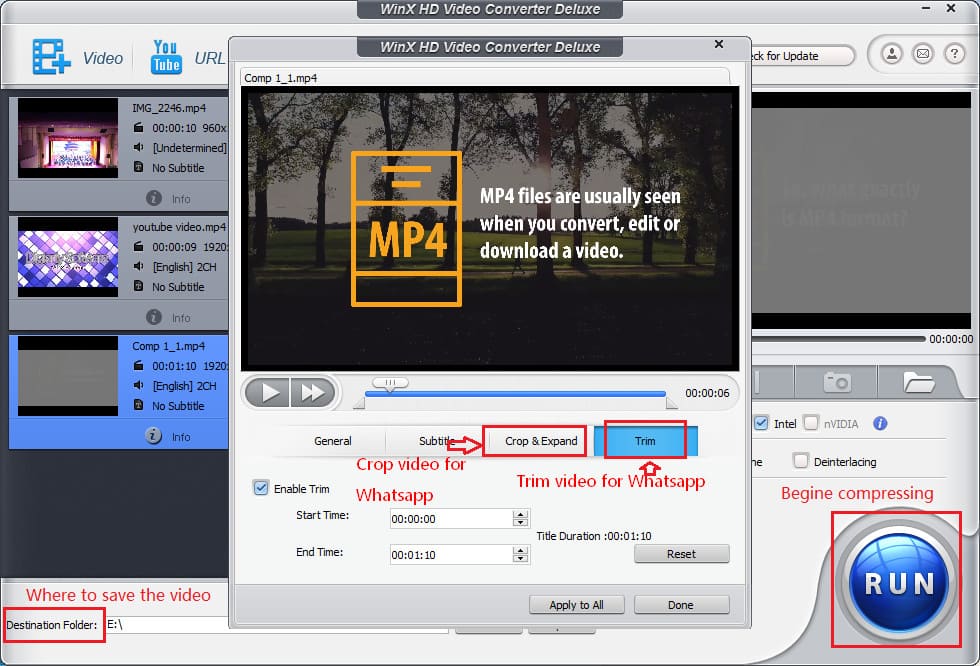Click the Destination Folder path field

pos(276,625)
